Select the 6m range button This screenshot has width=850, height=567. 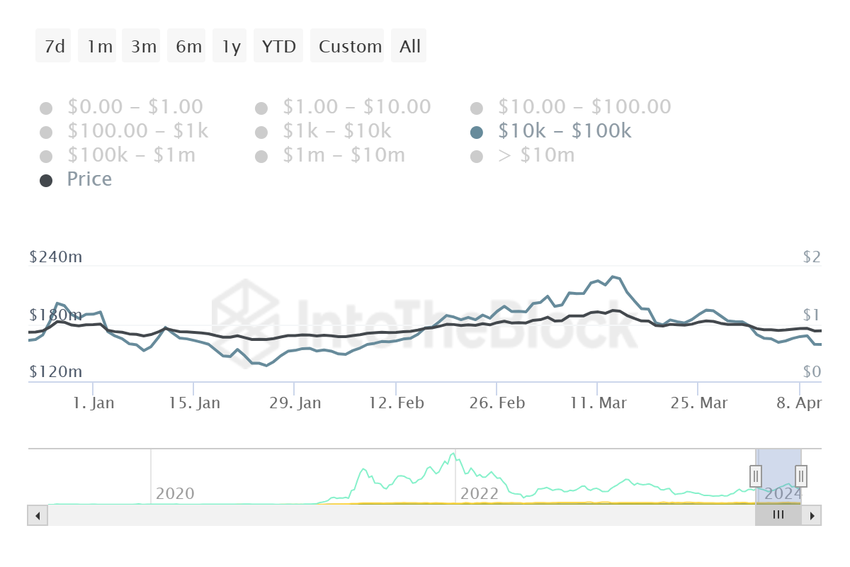coord(188,46)
